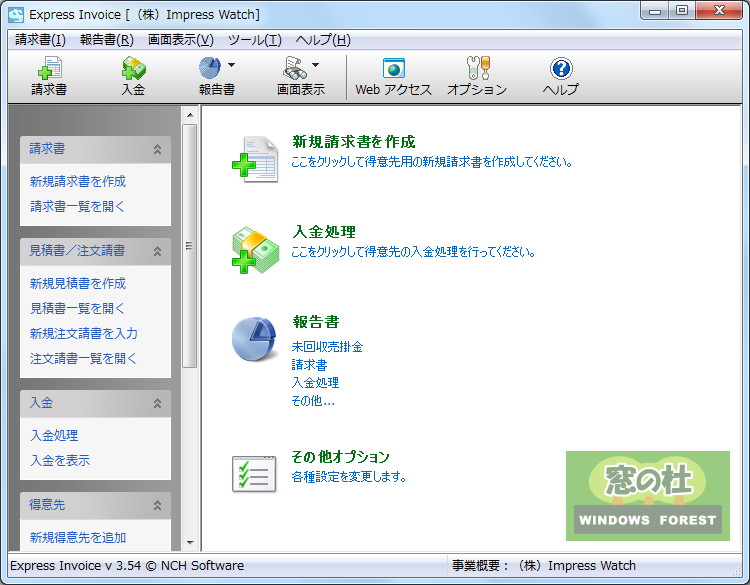Click sidebar link 見積書一覧を開く
This screenshot has height=585, width=750.
(x=77, y=308)
